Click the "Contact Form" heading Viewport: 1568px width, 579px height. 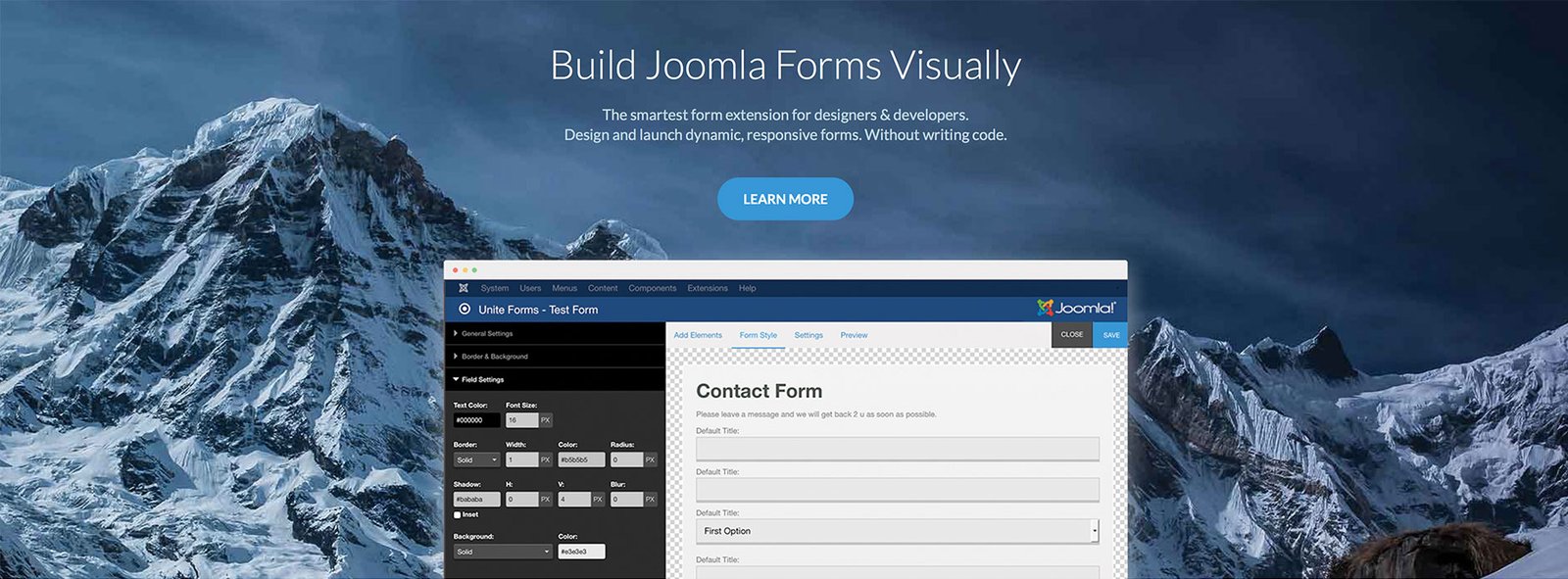[759, 391]
